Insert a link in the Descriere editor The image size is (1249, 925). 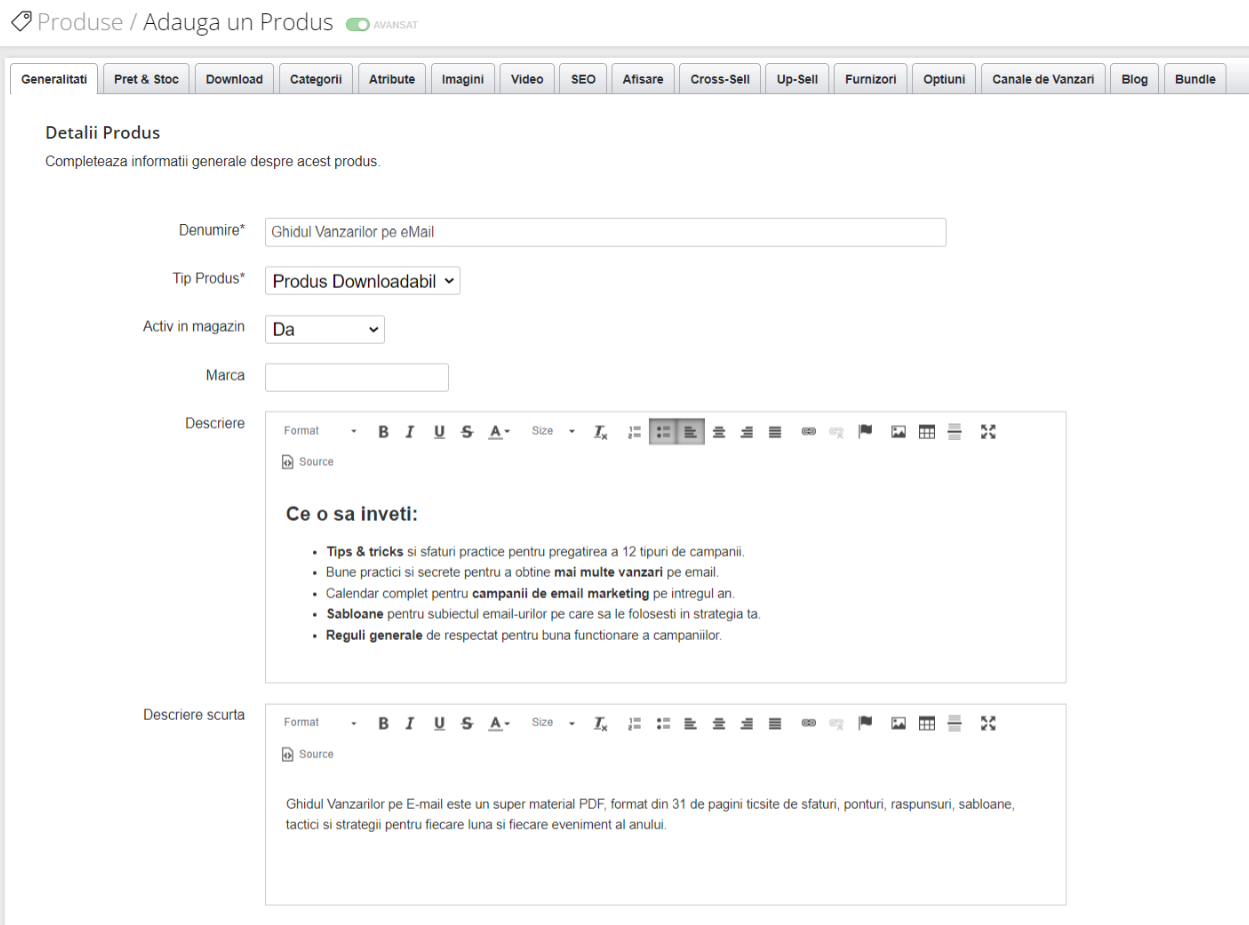808,431
